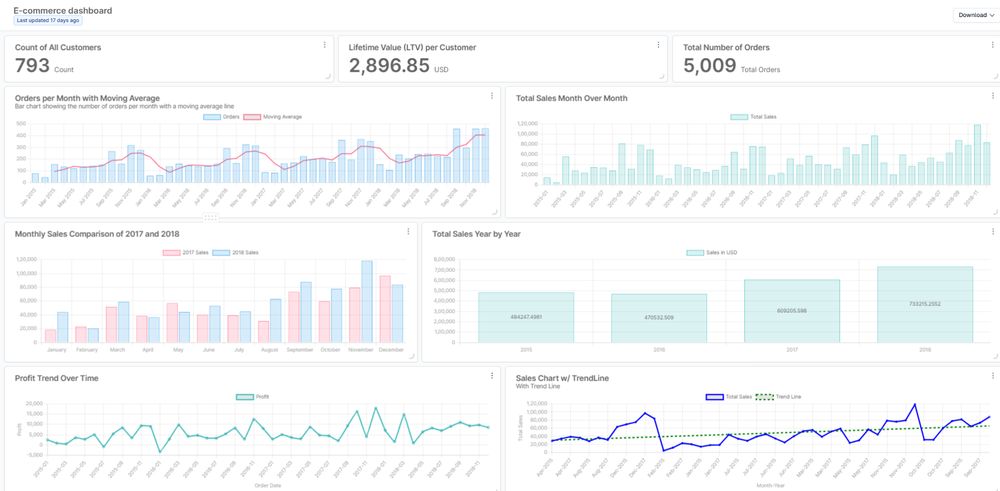Viewport: 1000px width, 491px height.
Task: Open options menu for Total Sales Month Over Month
Action: point(992,96)
